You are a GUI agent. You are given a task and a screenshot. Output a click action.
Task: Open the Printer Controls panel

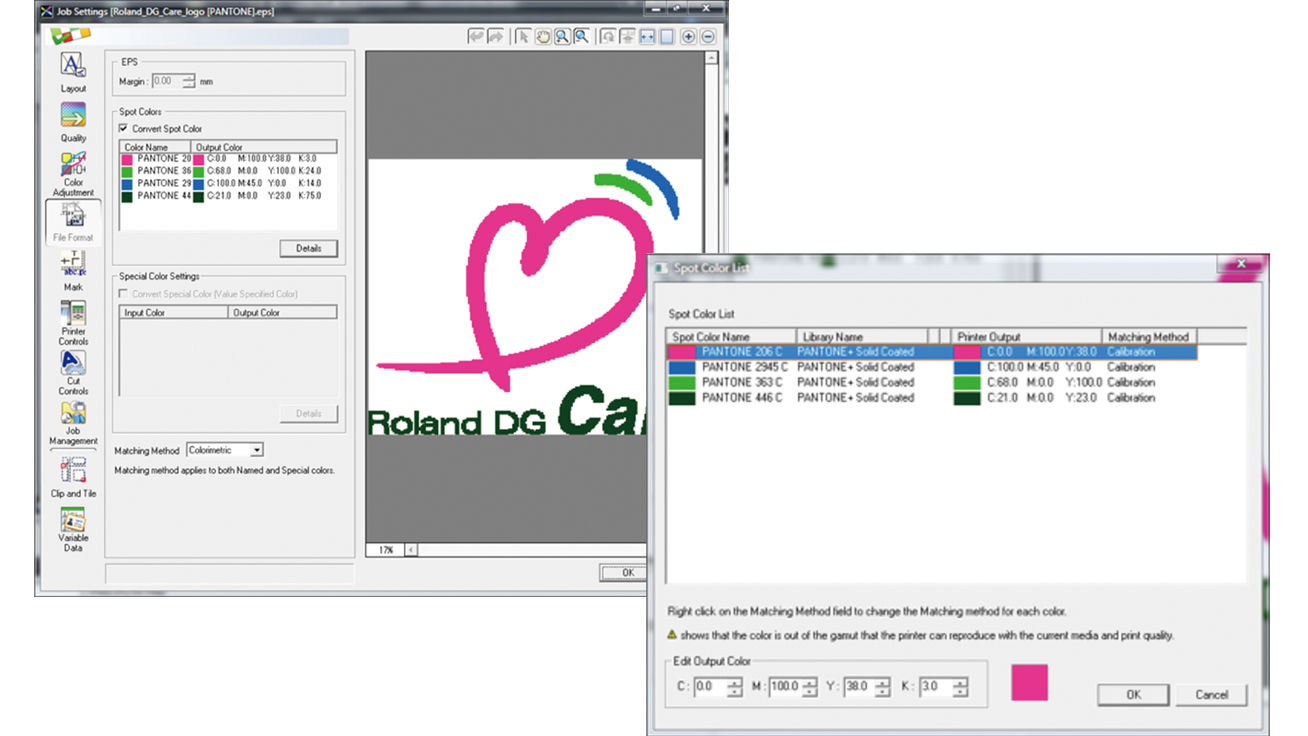tap(73, 319)
